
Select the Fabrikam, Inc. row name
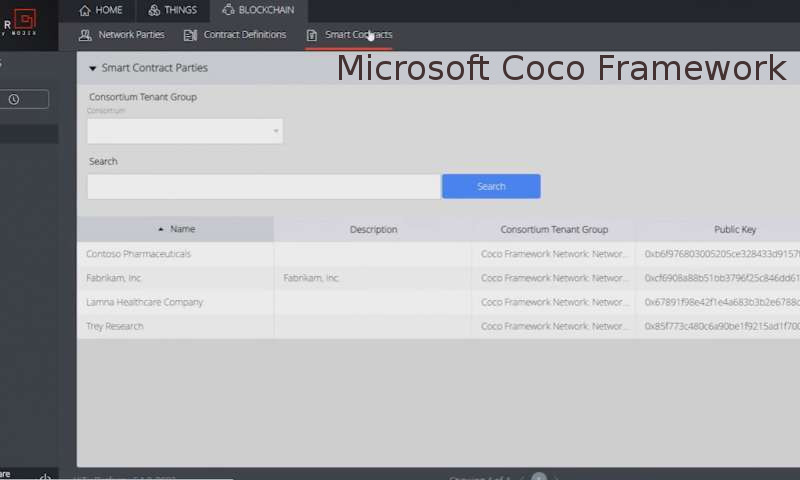(x=114, y=278)
